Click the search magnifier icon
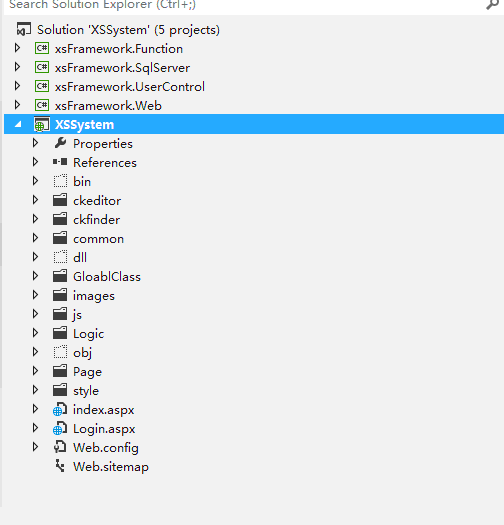 (493, 5)
